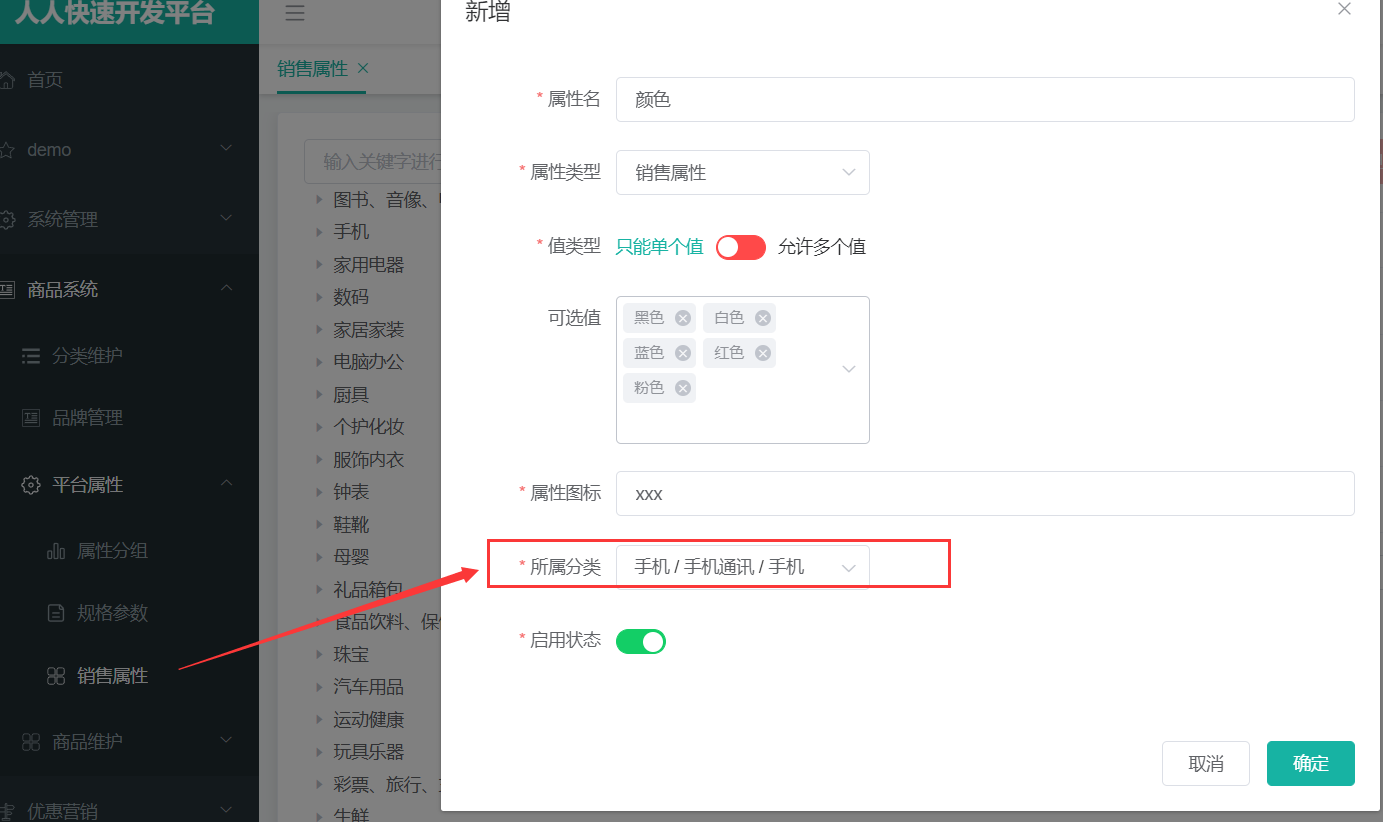This screenshot has width=1383, height=822.
Task: Select 钟表 in the category tree
Action: coord(351,492)
